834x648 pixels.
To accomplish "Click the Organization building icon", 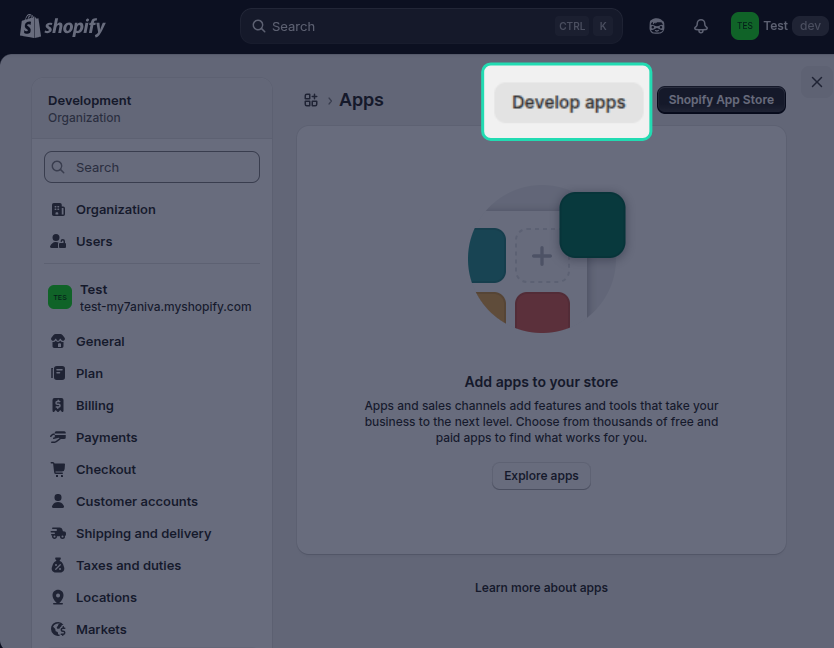I will (x=58, y=210).
